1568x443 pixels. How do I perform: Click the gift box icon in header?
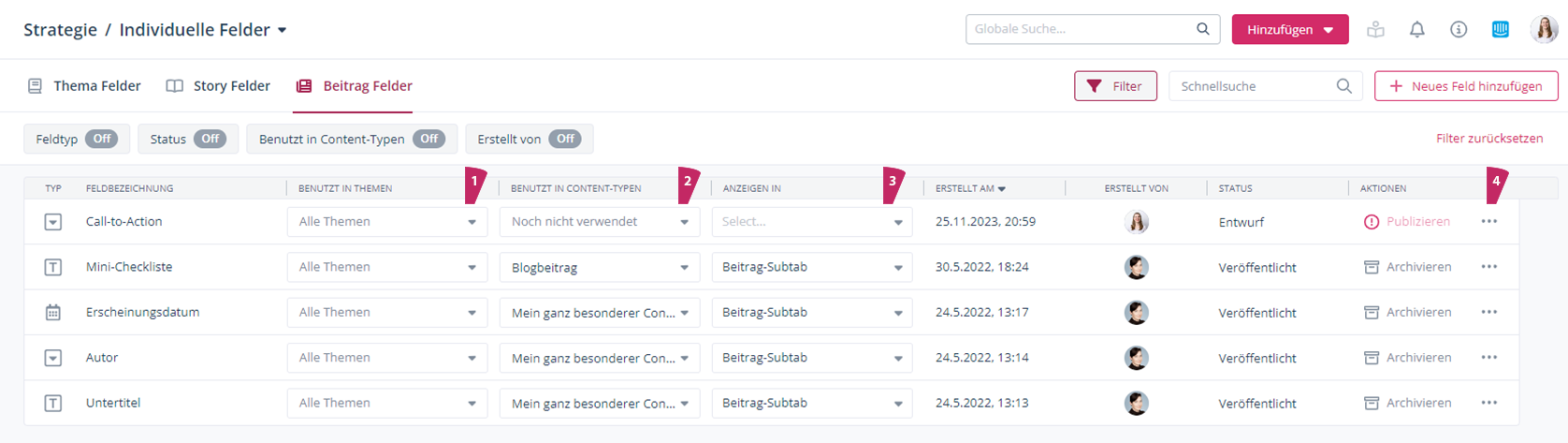click(1375, 30)
